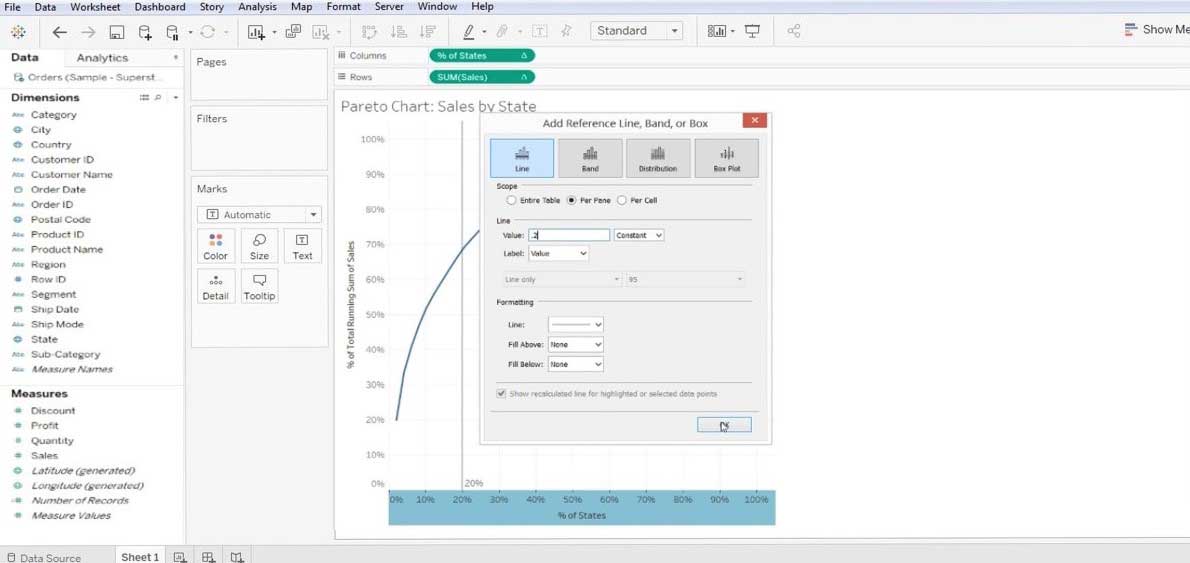Toggle Show recalculated line checkbox
The width and height of the screenshot is (1190, 563).
click(x=501, y=394)
